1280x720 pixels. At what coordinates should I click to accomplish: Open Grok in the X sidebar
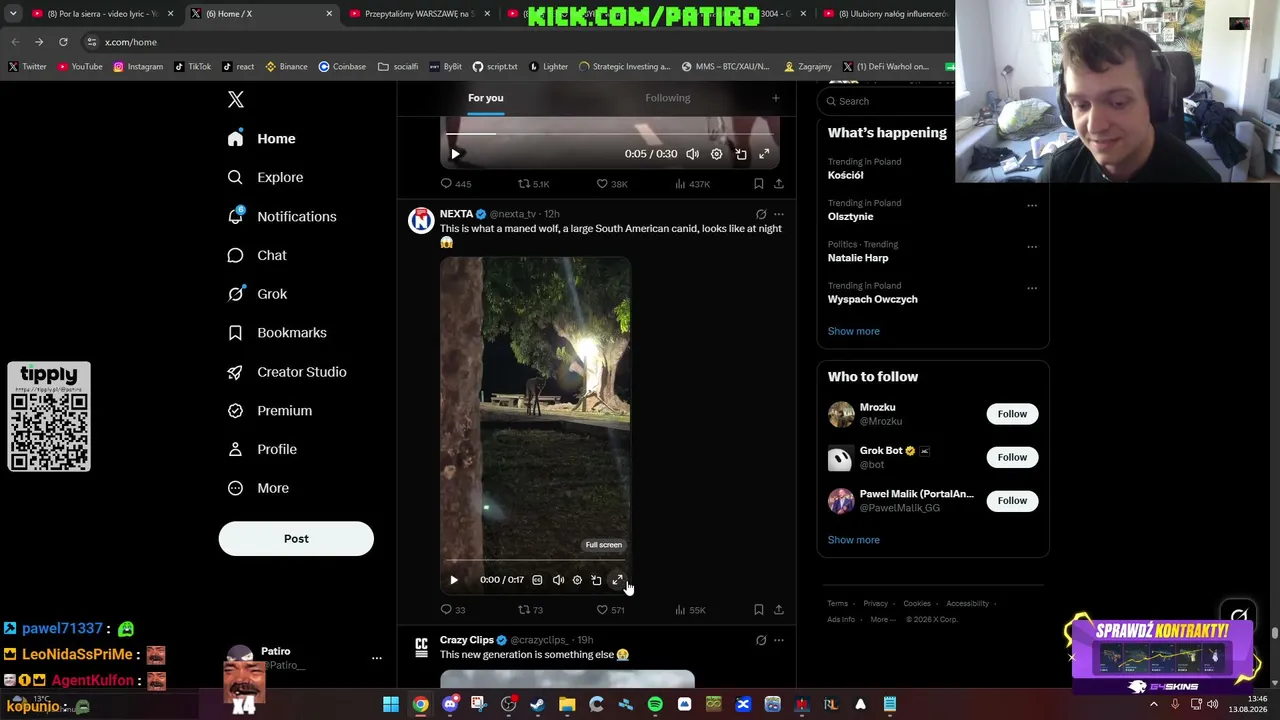(257, 294)
